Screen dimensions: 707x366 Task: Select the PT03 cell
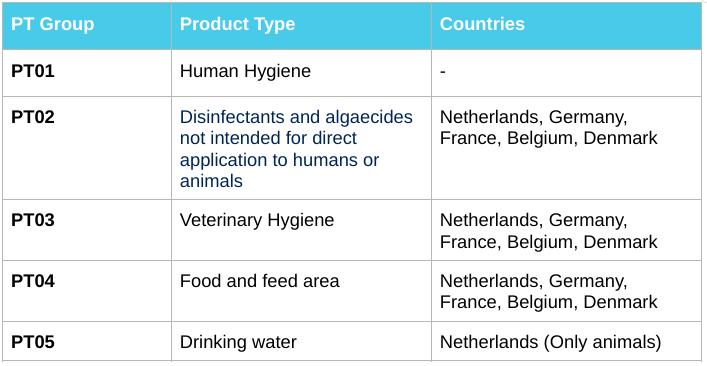tap(87, 230)
